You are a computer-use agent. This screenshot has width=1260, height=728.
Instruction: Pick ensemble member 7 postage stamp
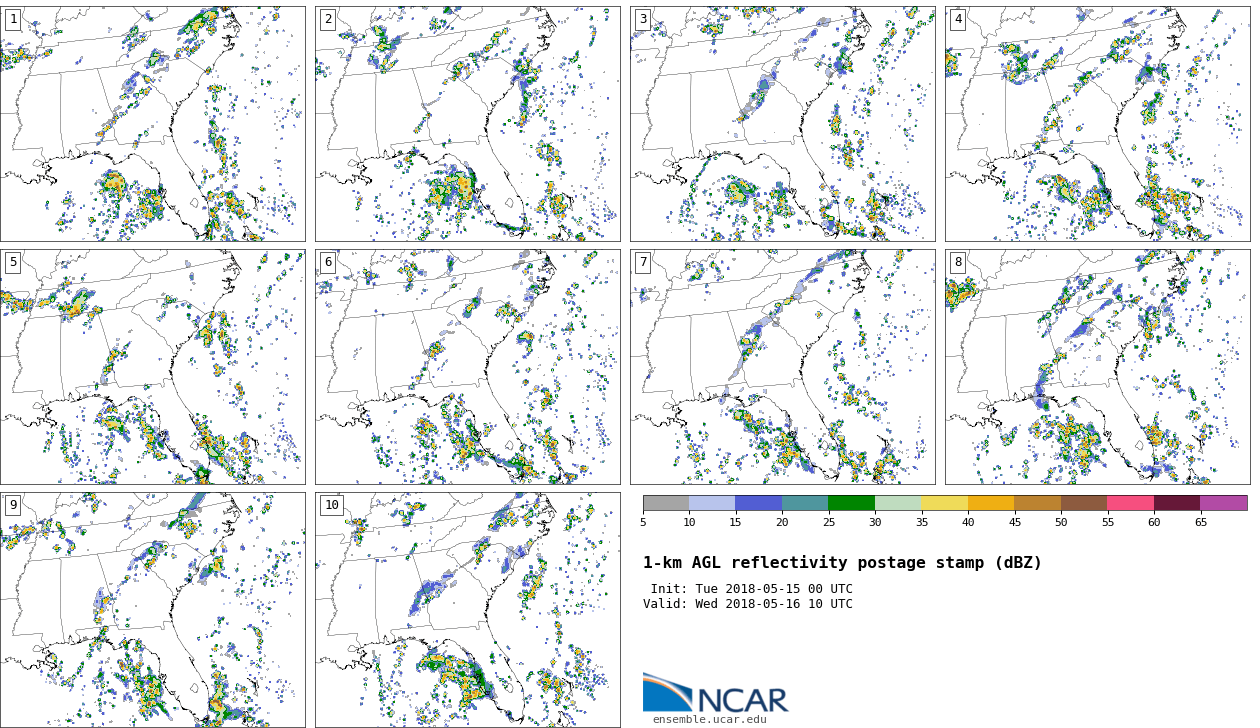(x=783, y=367)
